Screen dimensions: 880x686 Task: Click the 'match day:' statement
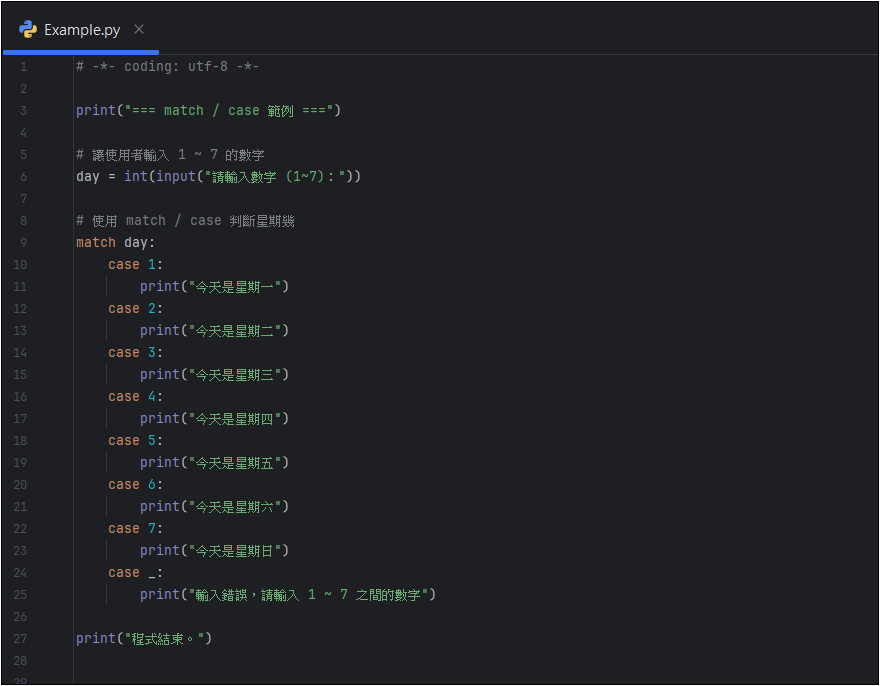pos(116,242)
